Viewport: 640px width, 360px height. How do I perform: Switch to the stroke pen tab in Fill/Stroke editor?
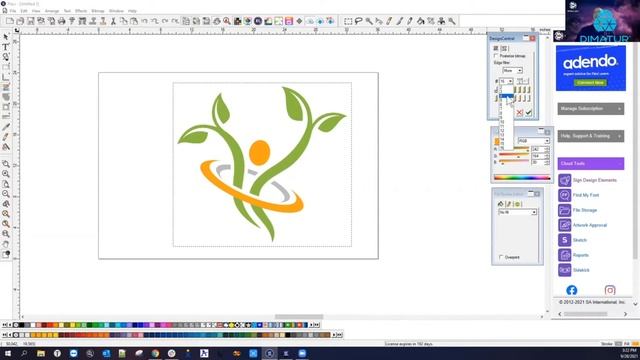coord(509,204)
